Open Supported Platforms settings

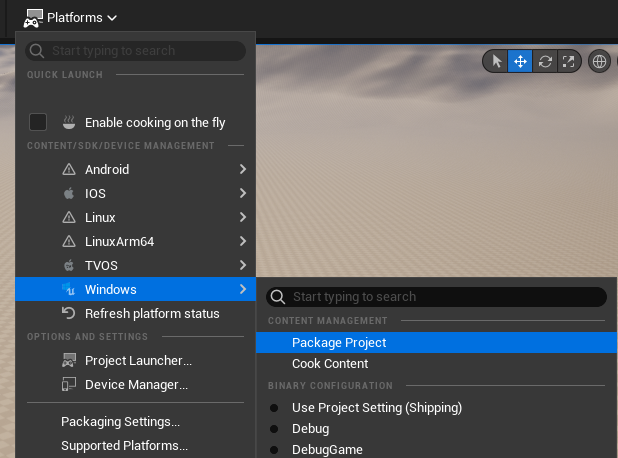coord(124,446)
